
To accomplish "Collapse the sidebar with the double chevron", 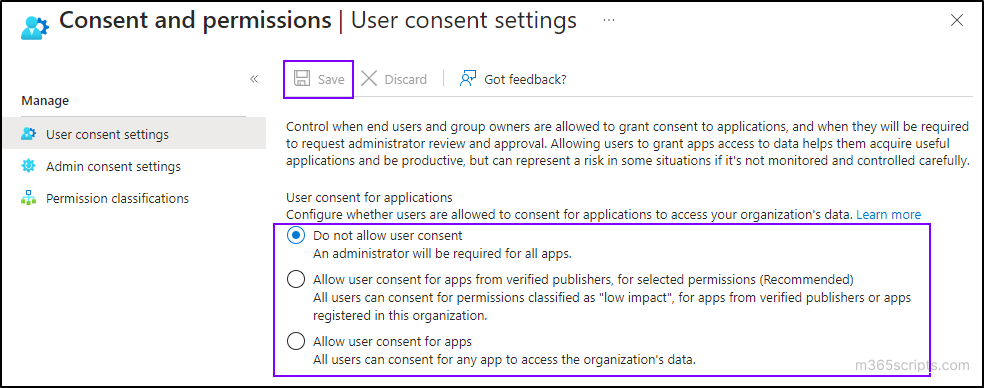I will click(254, 79).
